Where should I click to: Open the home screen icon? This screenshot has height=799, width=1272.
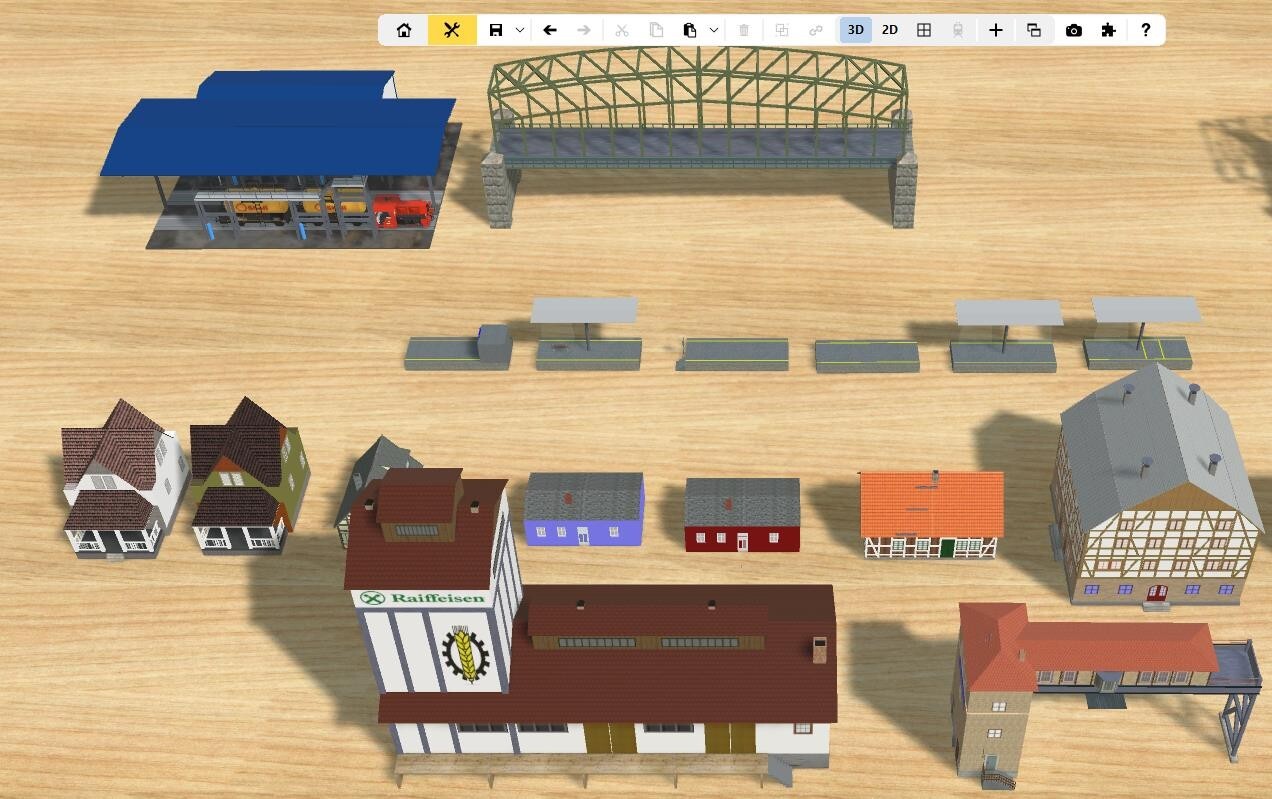(404, 30)
